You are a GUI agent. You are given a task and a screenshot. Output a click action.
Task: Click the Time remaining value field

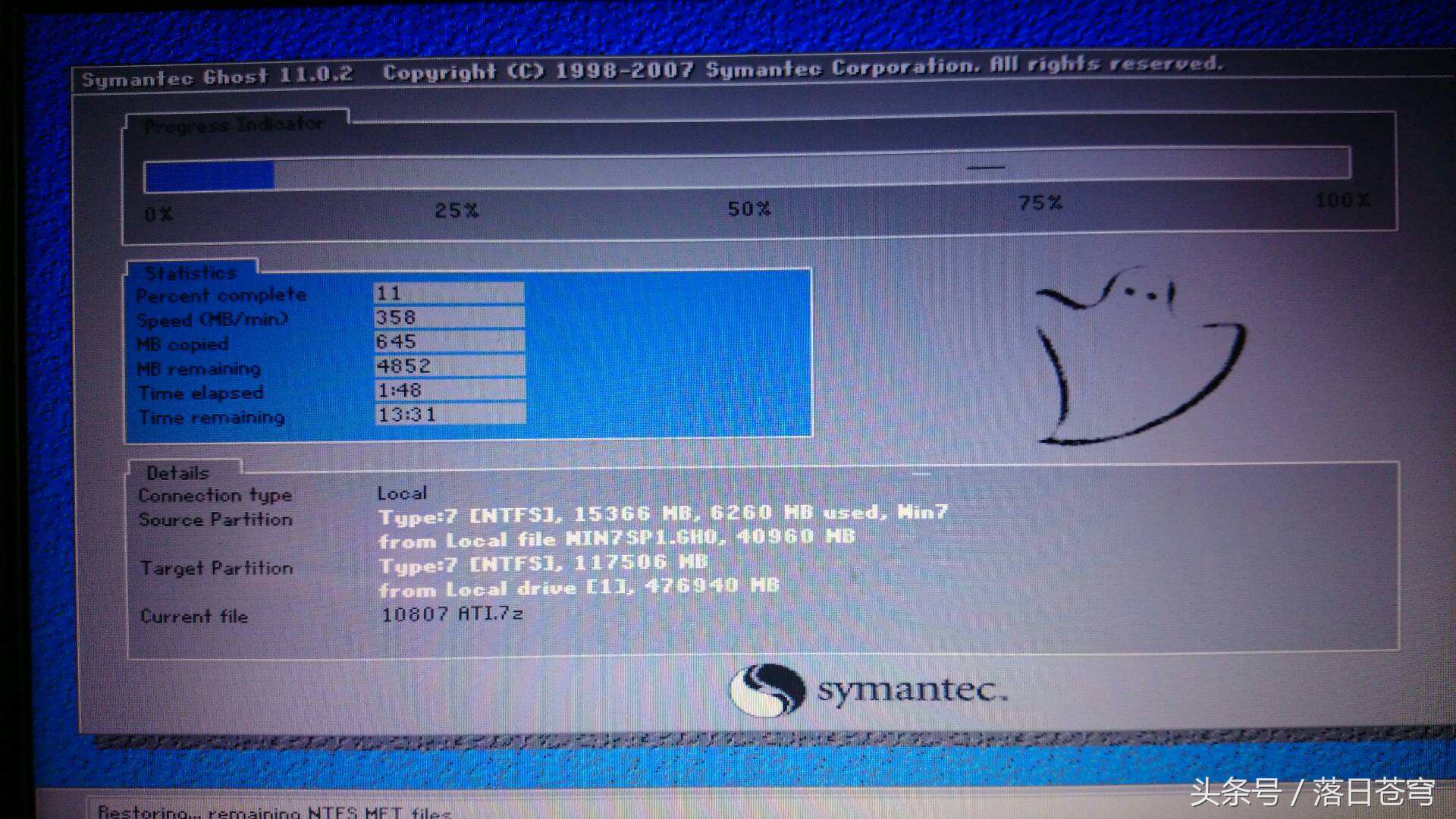coord(449,415)
